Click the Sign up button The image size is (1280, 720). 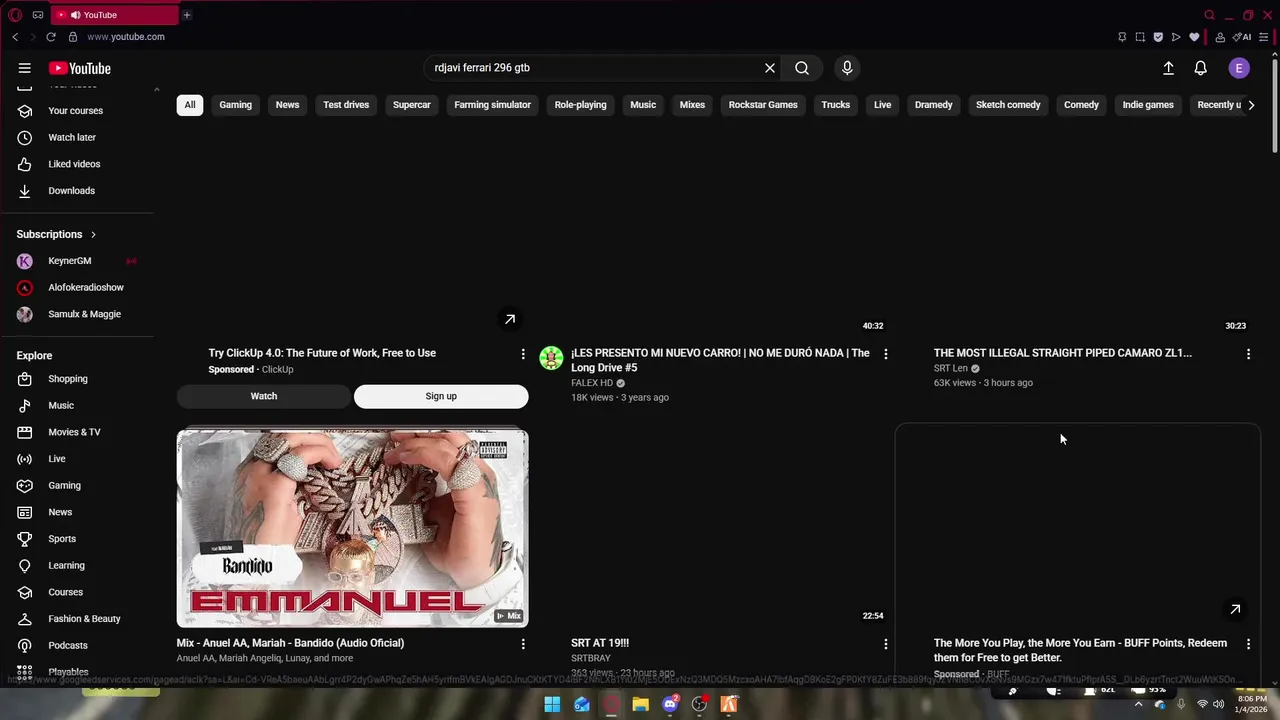coord(441,396)
